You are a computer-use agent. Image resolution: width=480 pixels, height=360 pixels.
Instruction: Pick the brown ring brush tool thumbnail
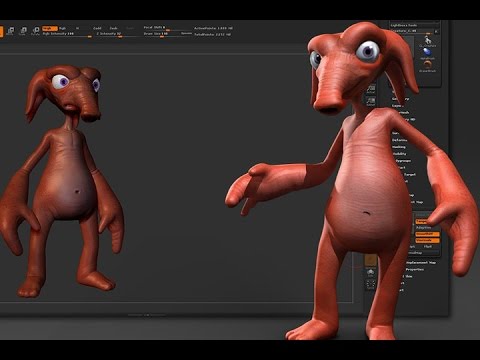click(x=428, y=65)
